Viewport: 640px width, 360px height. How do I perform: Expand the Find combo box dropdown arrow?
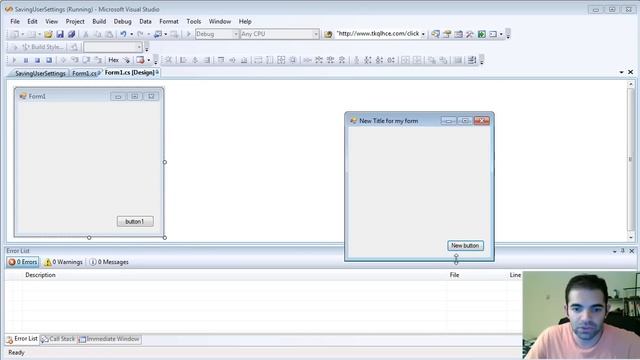[423, 34]
